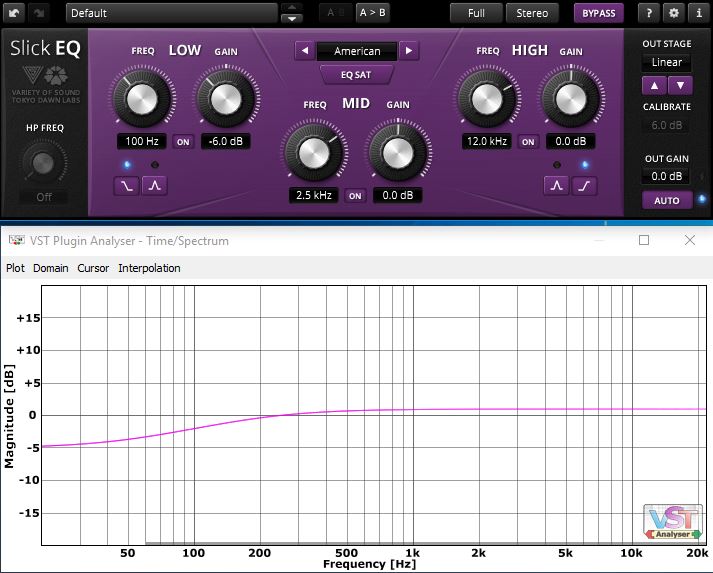Select the high bell filter shape icon
The height and width of the screenshot is (573, 713).
(x=556, y=186)
